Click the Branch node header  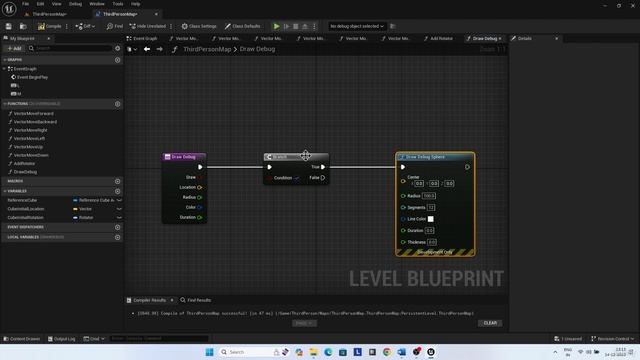[x=296, y=157]
